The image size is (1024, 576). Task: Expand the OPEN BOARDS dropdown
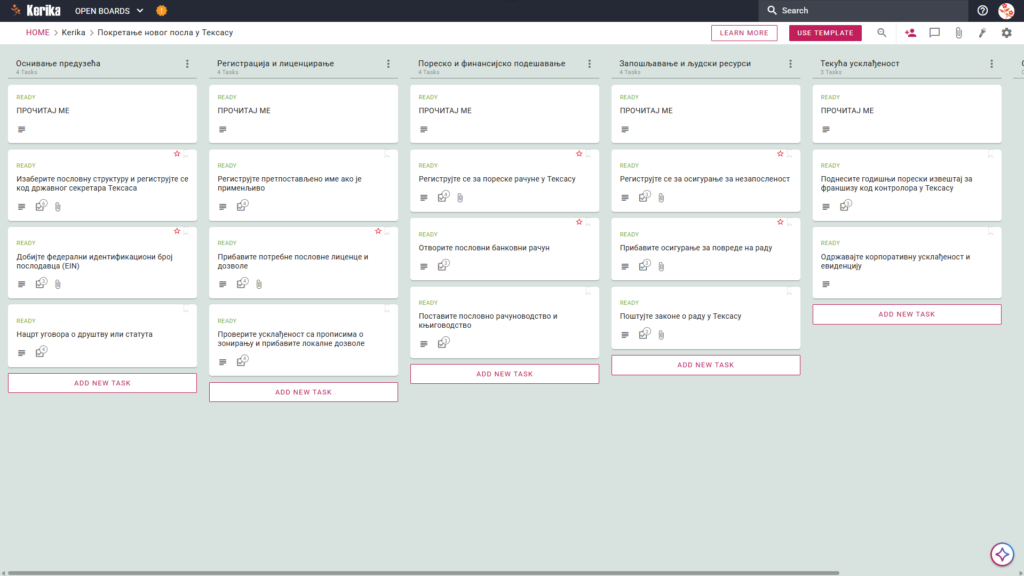[109, 11]
